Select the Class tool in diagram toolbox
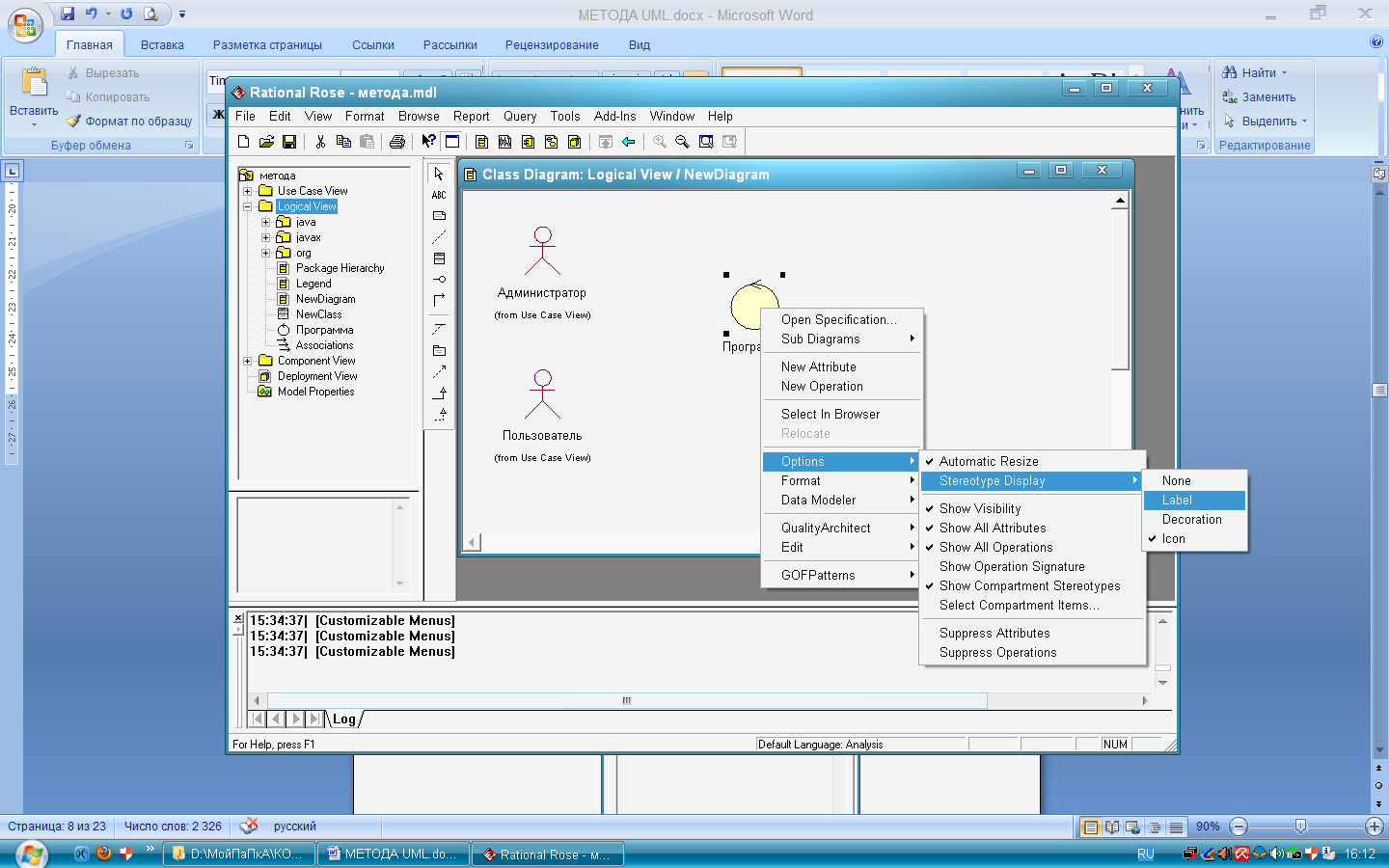1389x868 pixels. tap(439, 258)
